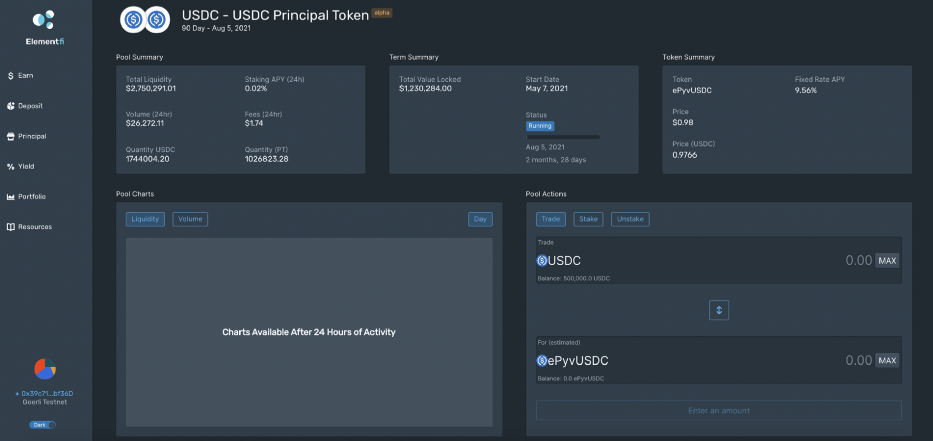
Task: Click the Enter an amount button
Action: (x=718, y=410)
